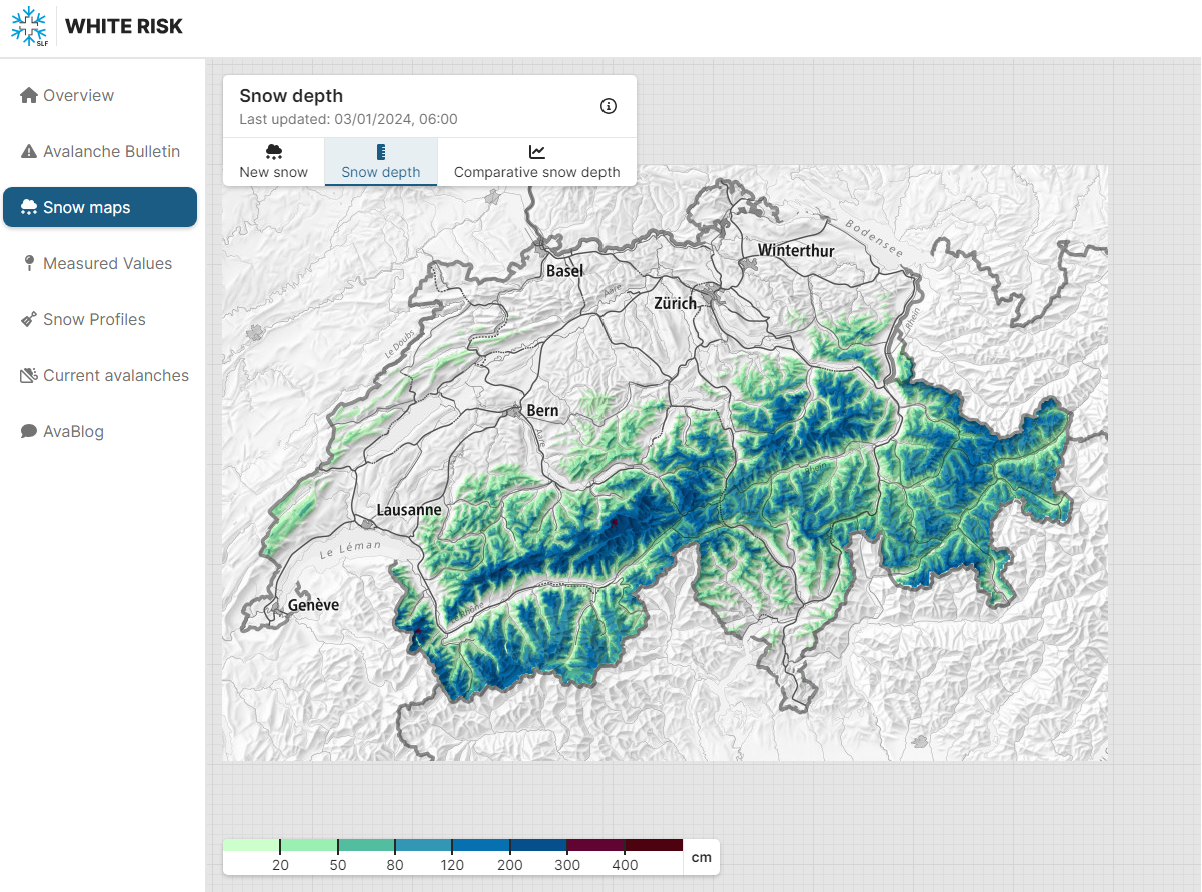Switch to the New snow tab
1202x892 pixels.
(274, 162)
